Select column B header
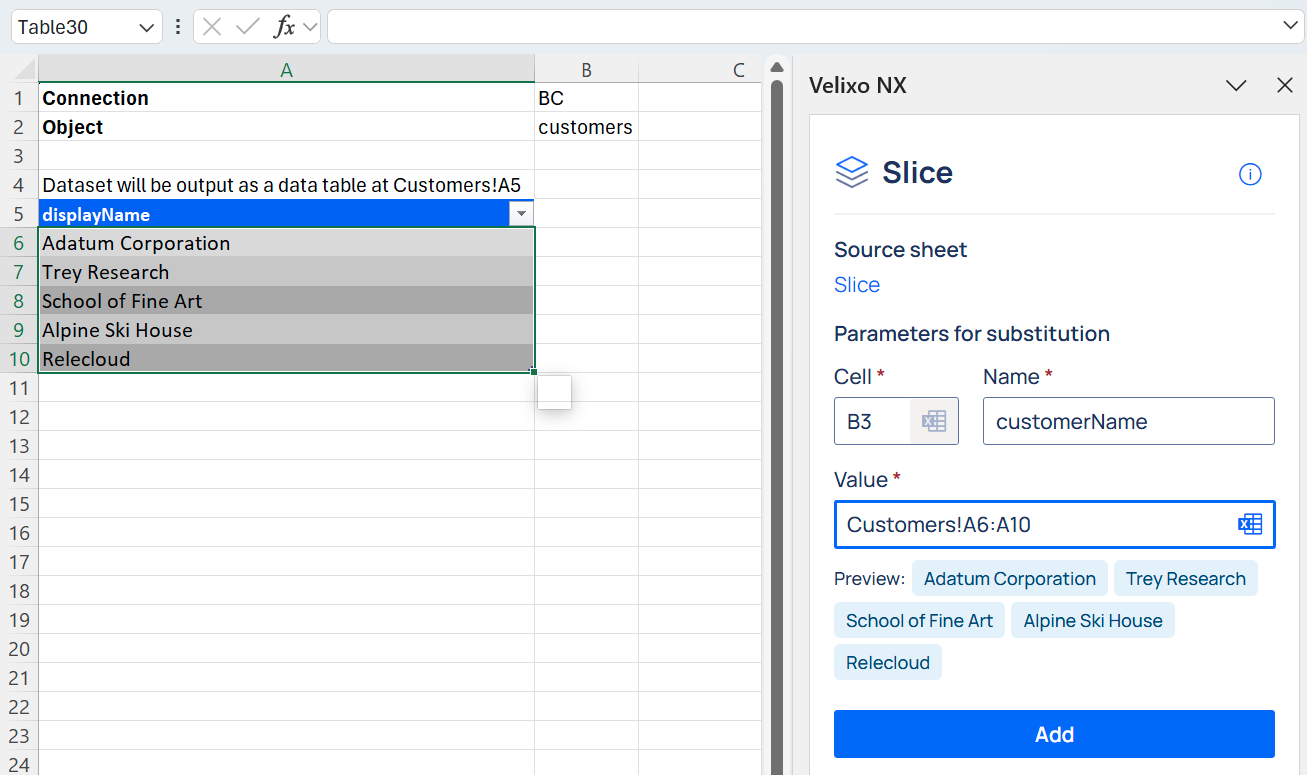1307x775 pixels. point(586,69)
